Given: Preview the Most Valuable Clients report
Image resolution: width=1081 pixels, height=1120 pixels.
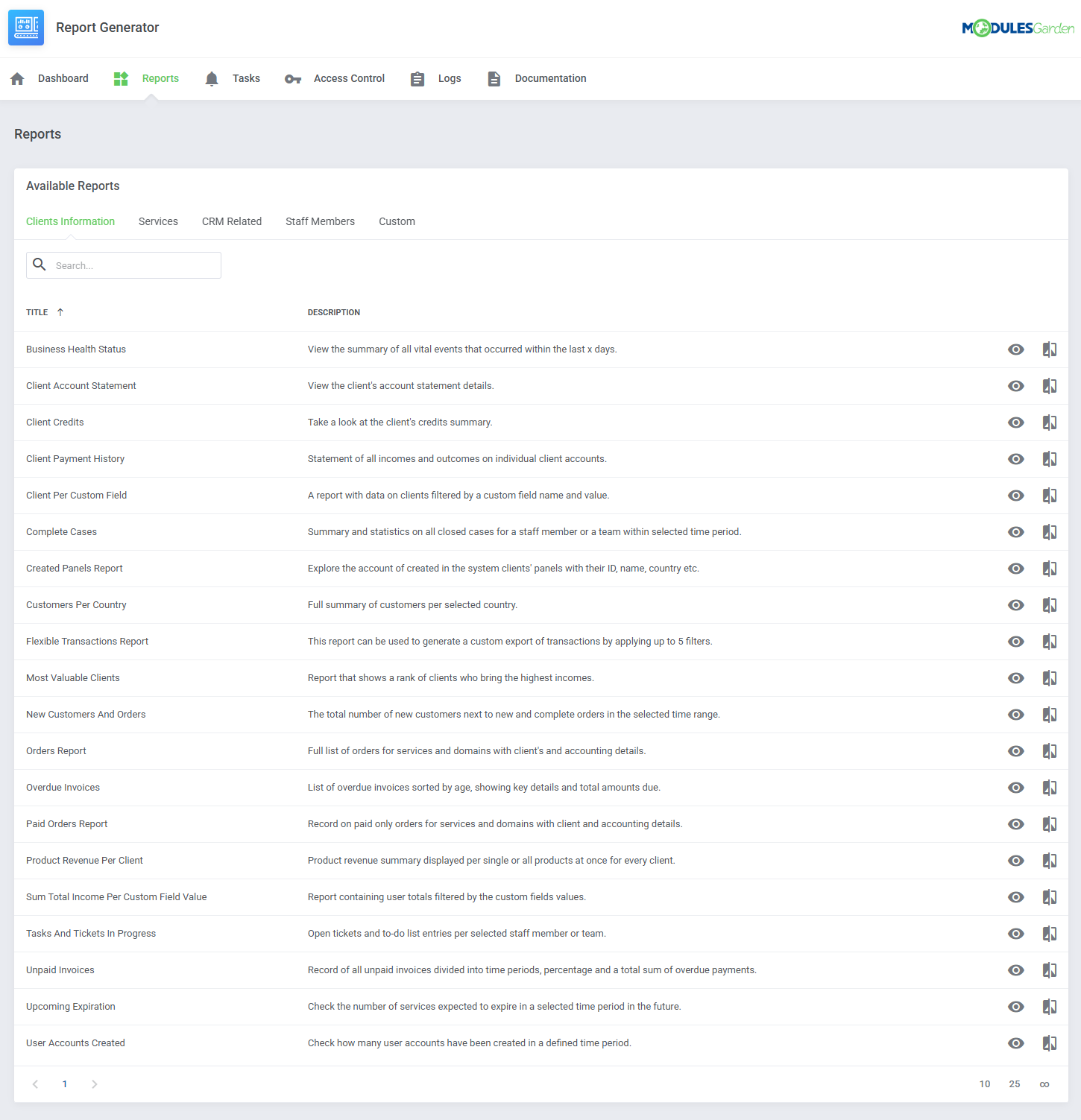Looking at the screenshot, I should (1015, 677).
